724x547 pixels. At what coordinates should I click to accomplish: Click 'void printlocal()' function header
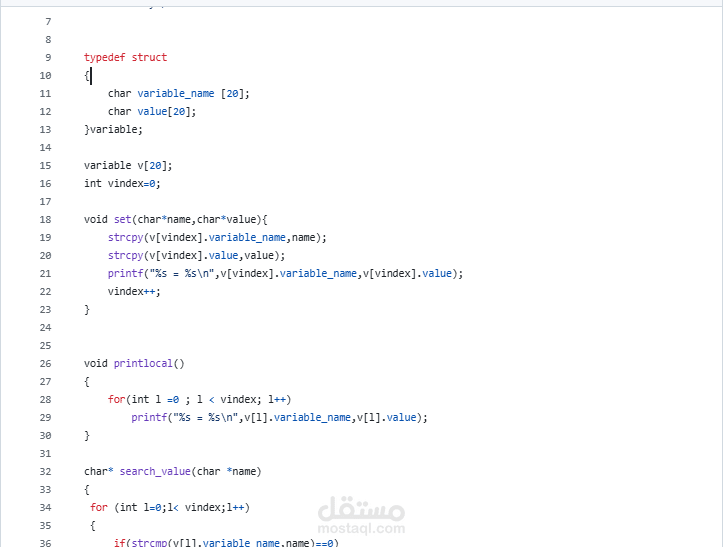pos(134,364)
